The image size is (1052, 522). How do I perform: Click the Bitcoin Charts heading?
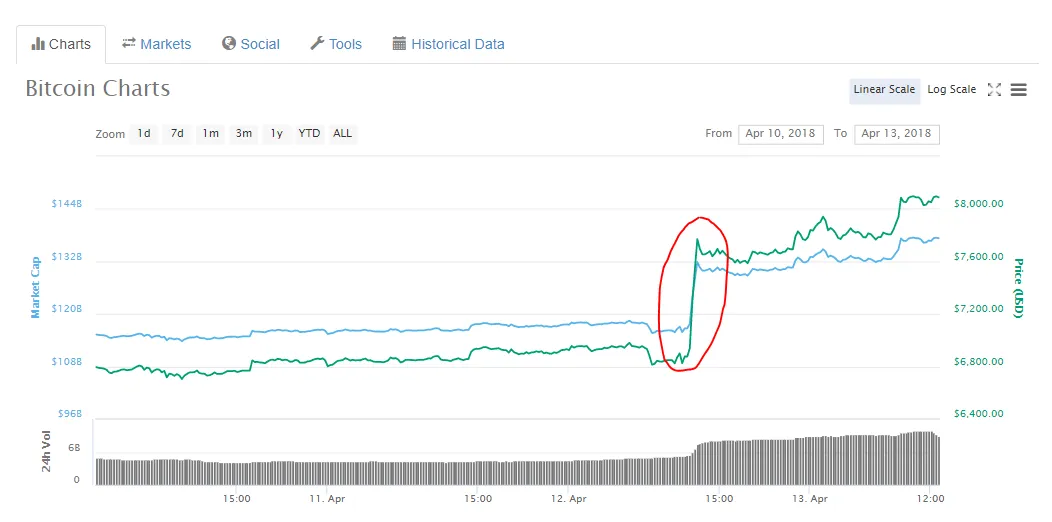coord(98,89)
